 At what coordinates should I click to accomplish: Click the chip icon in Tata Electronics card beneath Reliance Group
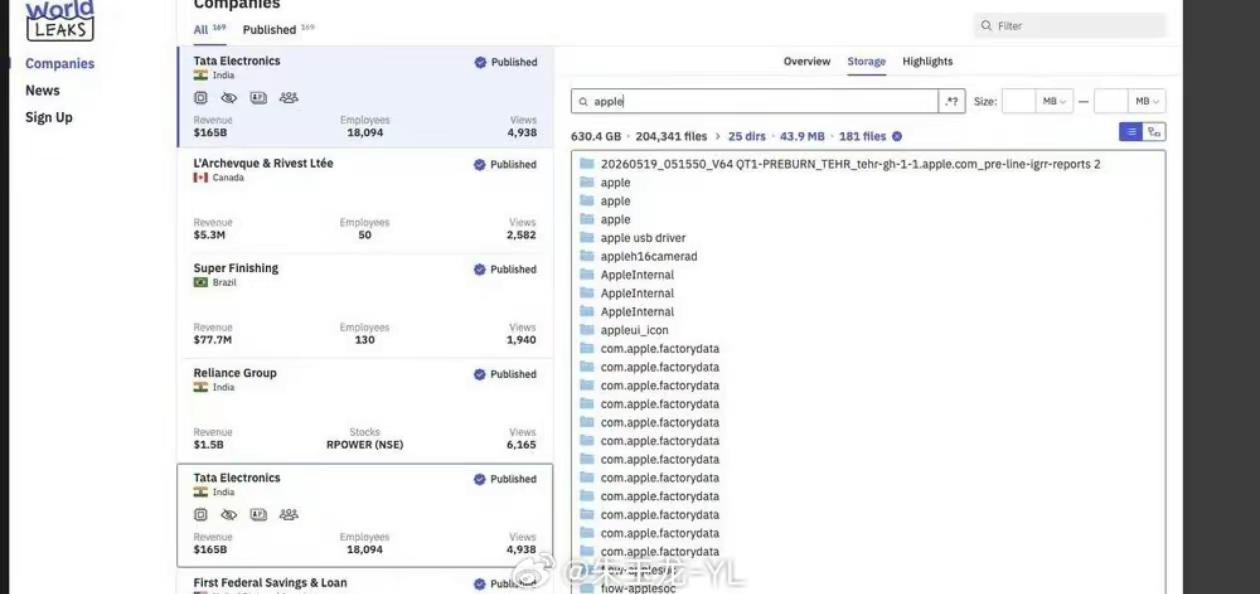tap(201, 515)
